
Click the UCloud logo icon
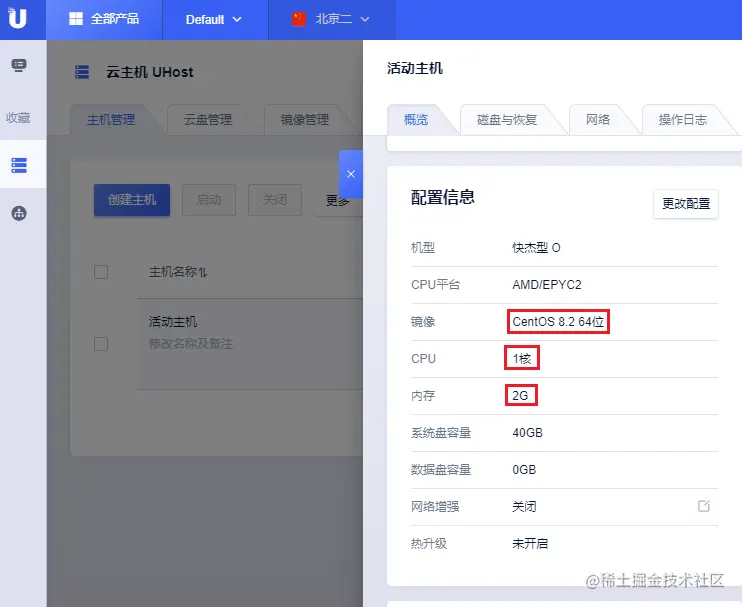coord(17,18)
